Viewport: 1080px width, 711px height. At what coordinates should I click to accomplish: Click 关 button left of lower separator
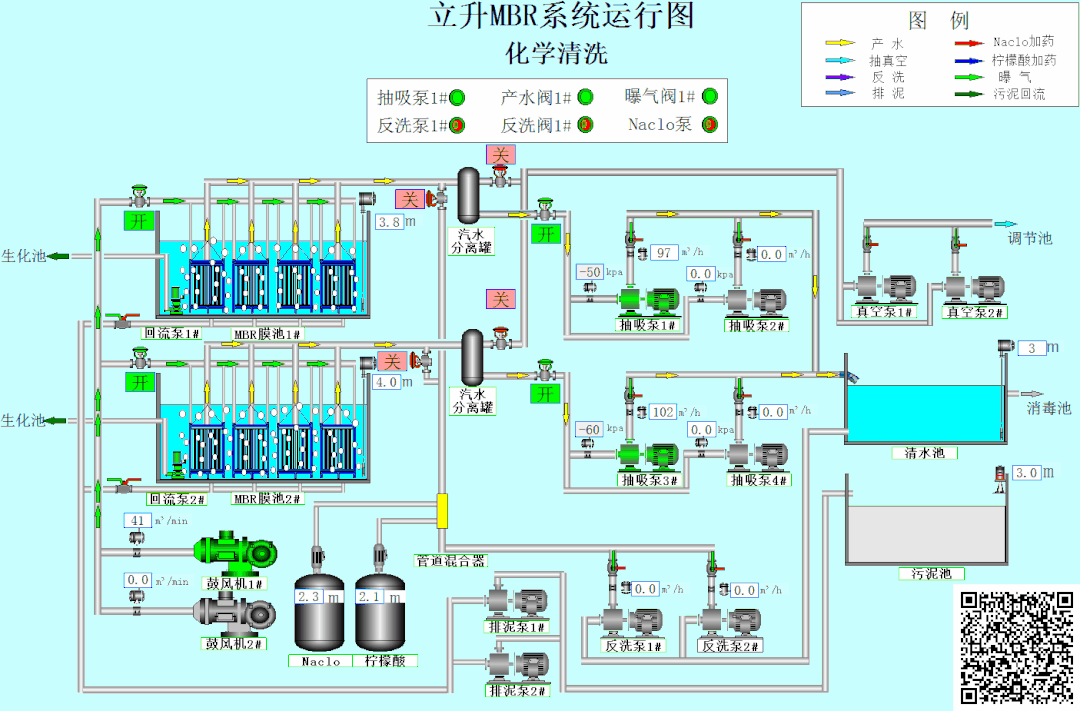(x=391, y=361)
